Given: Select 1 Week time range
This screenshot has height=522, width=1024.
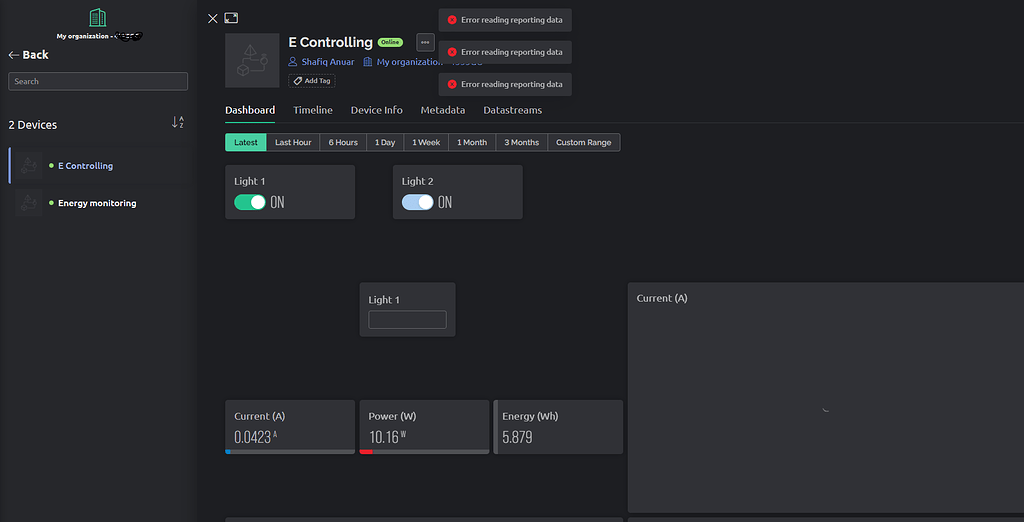Looking at the screenshot, I should coord(426,142).
